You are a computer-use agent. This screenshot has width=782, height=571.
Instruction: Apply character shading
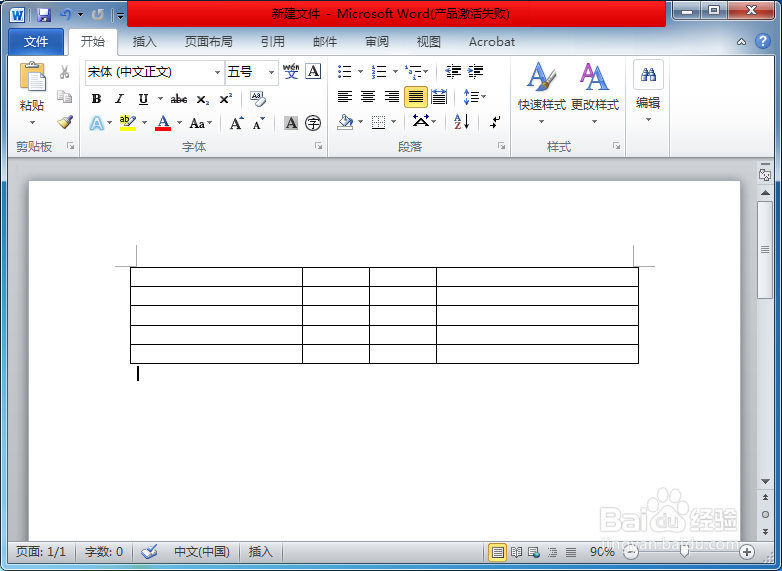click(291, 123)
